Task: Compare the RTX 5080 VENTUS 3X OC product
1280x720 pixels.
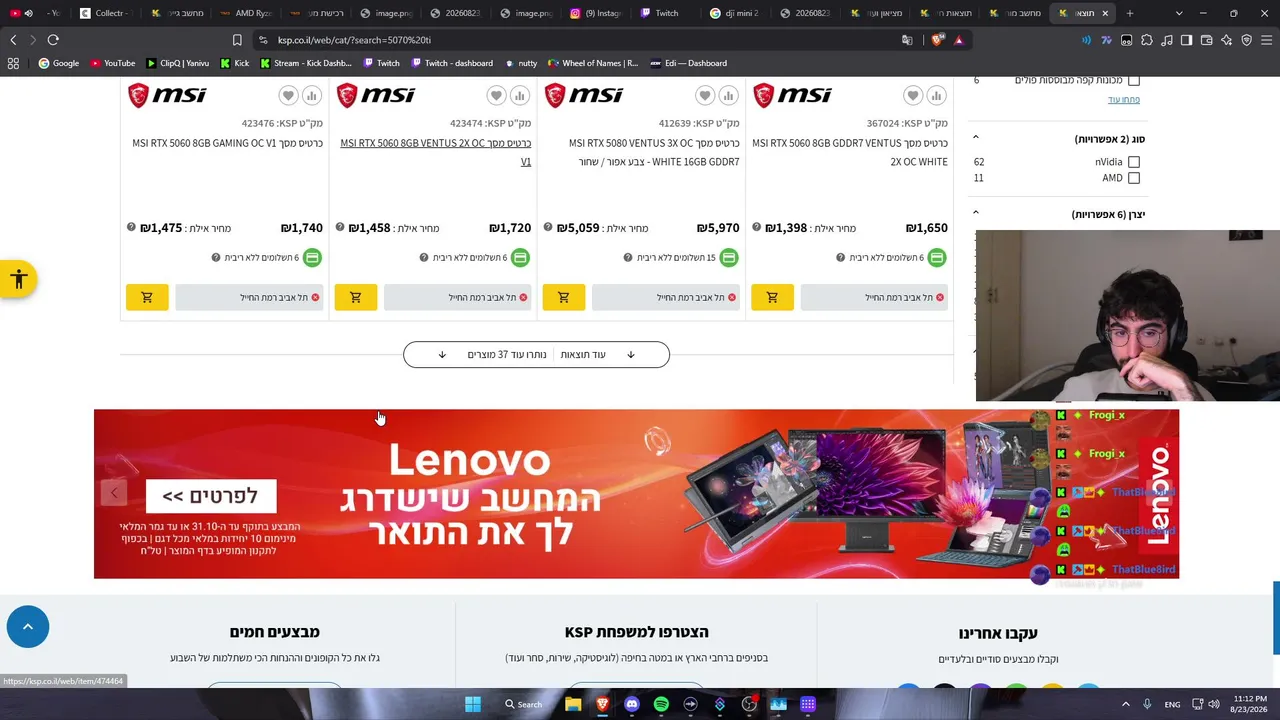Action: pyautogui.click(x=728, y=95)
